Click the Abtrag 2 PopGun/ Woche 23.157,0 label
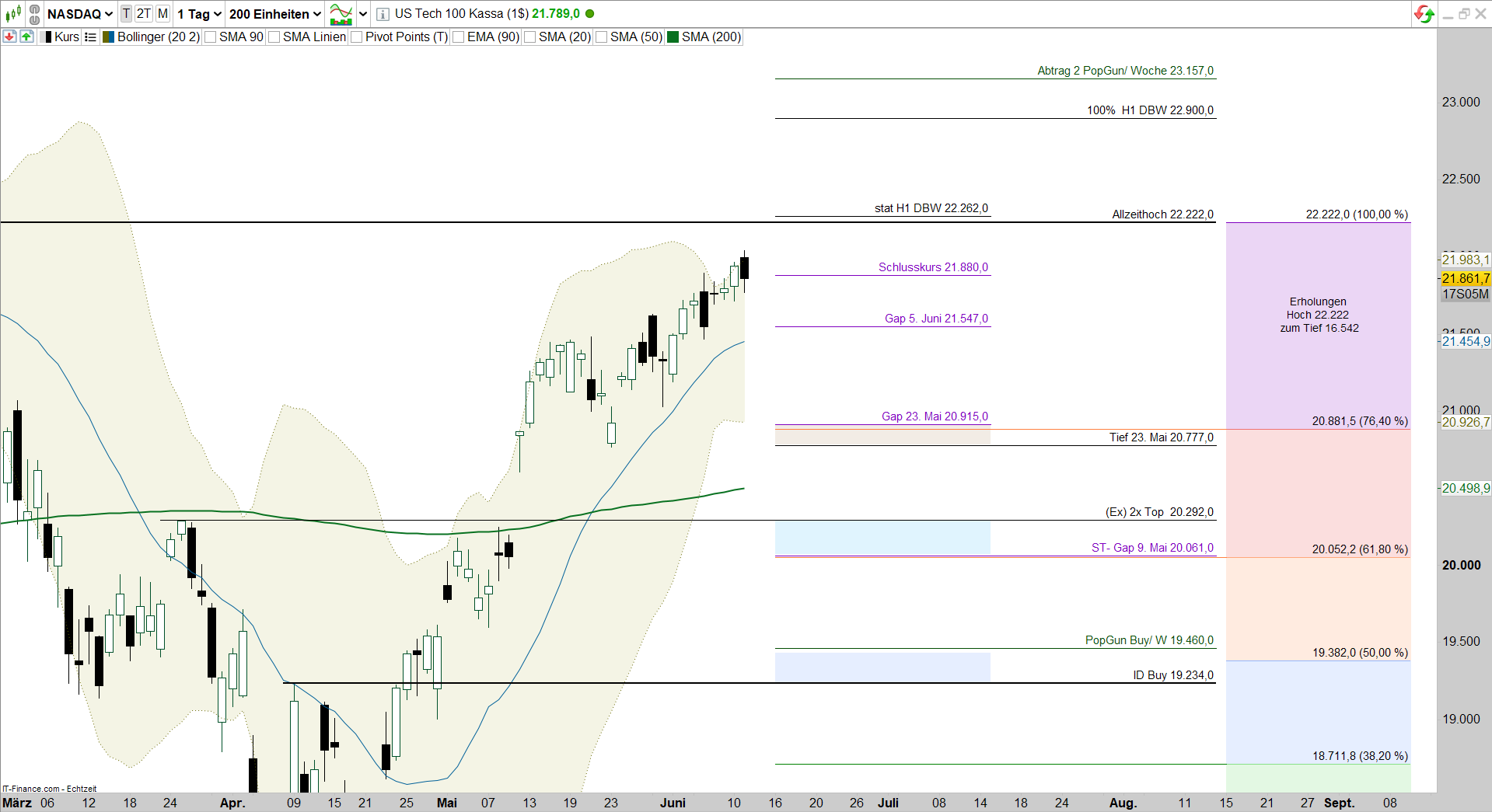The height and width of the screenshot is (812, 1492). (x=1125, y=71)
